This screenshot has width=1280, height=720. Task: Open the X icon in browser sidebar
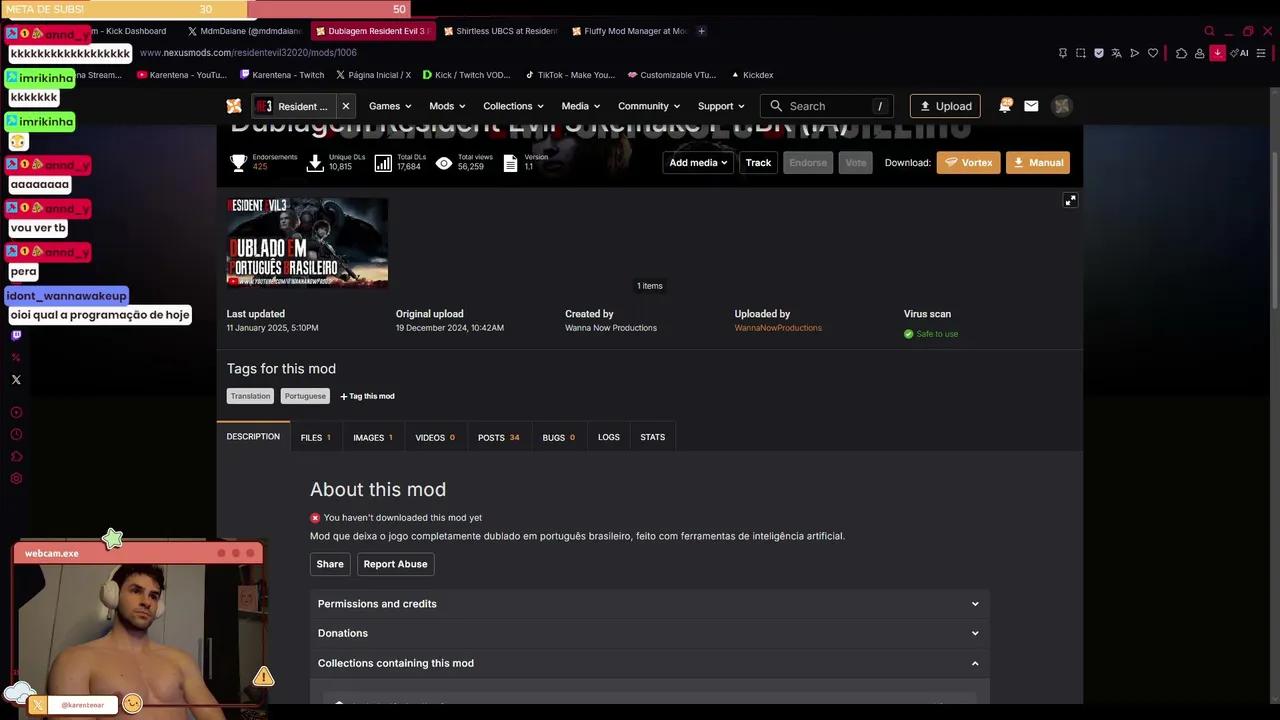tap(16, 380)
